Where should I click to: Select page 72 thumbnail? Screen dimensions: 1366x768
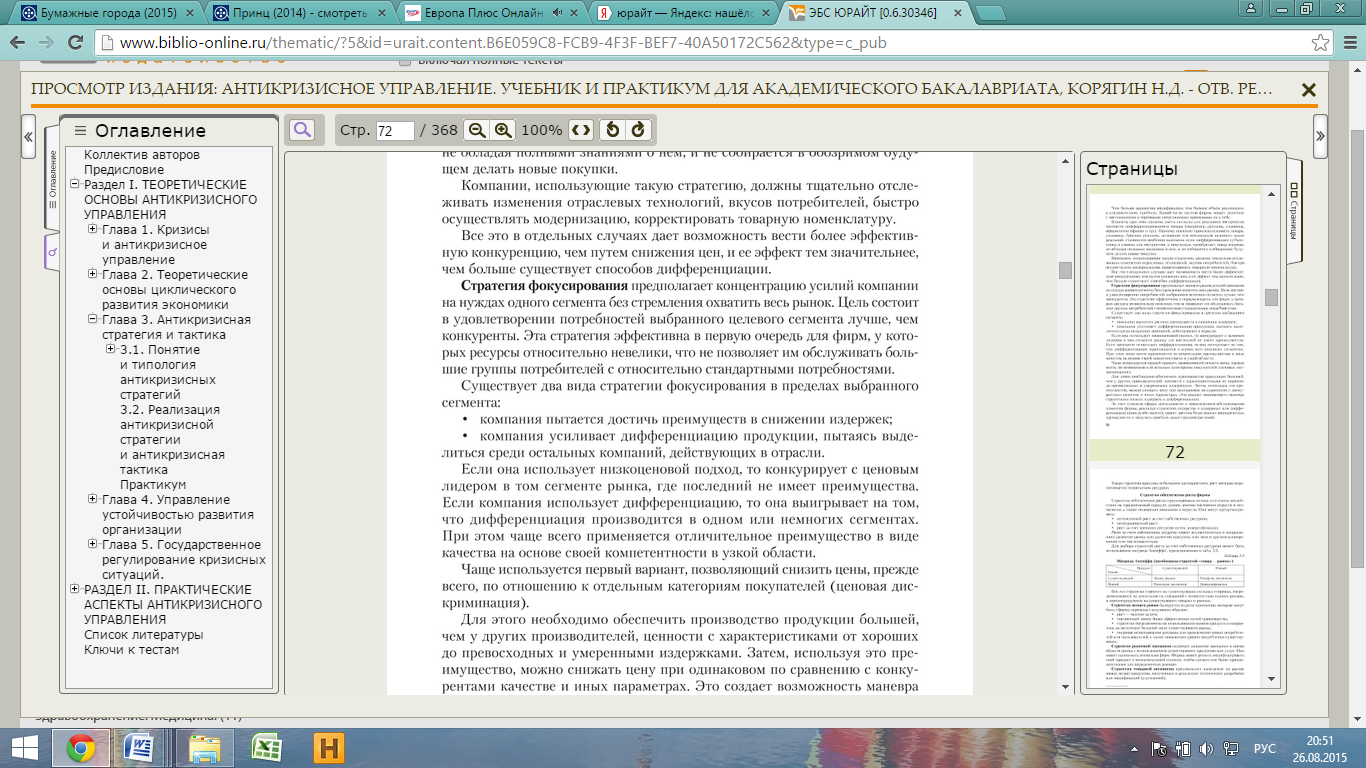1174,316
